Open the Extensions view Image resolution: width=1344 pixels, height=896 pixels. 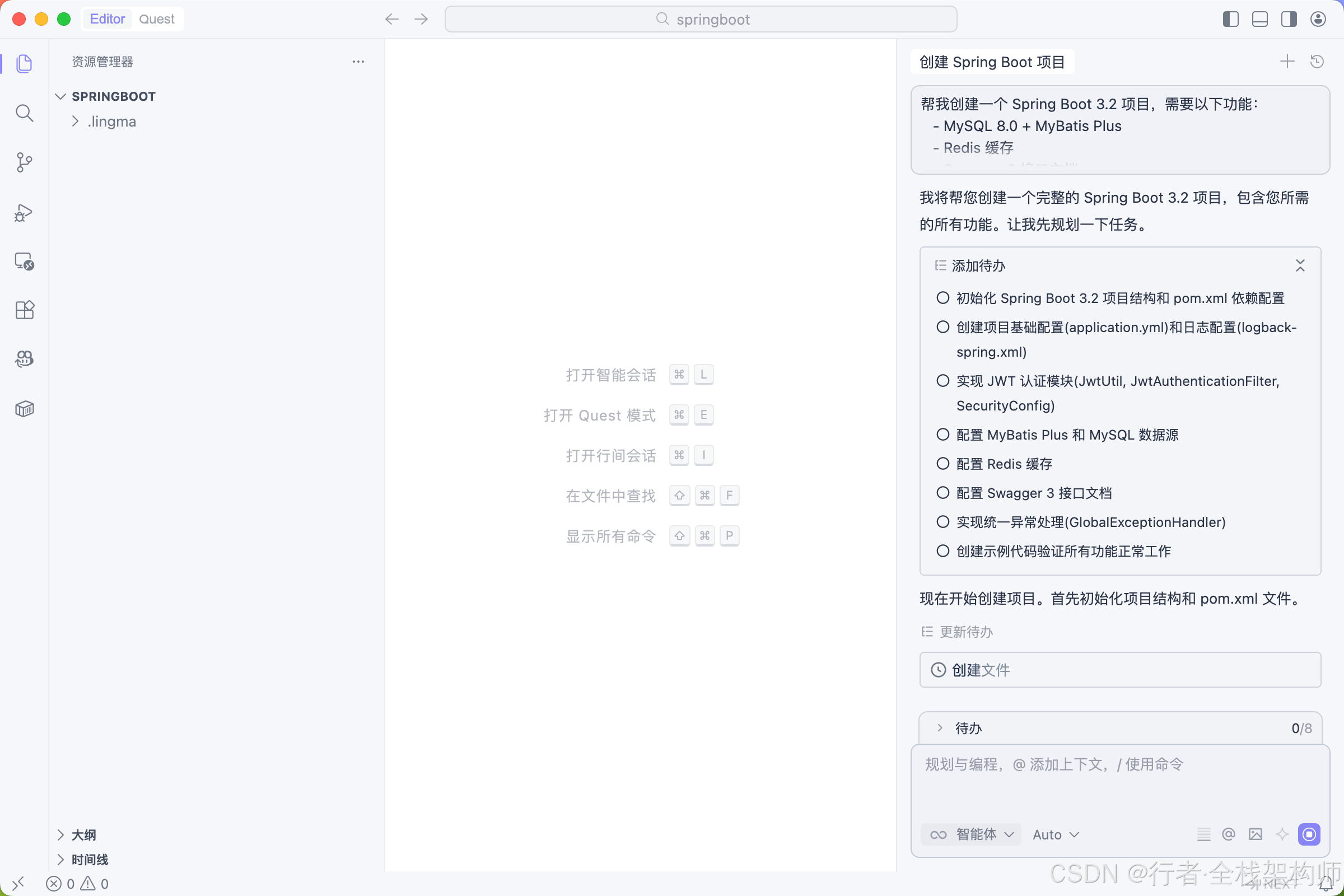[x=24, y=310]
